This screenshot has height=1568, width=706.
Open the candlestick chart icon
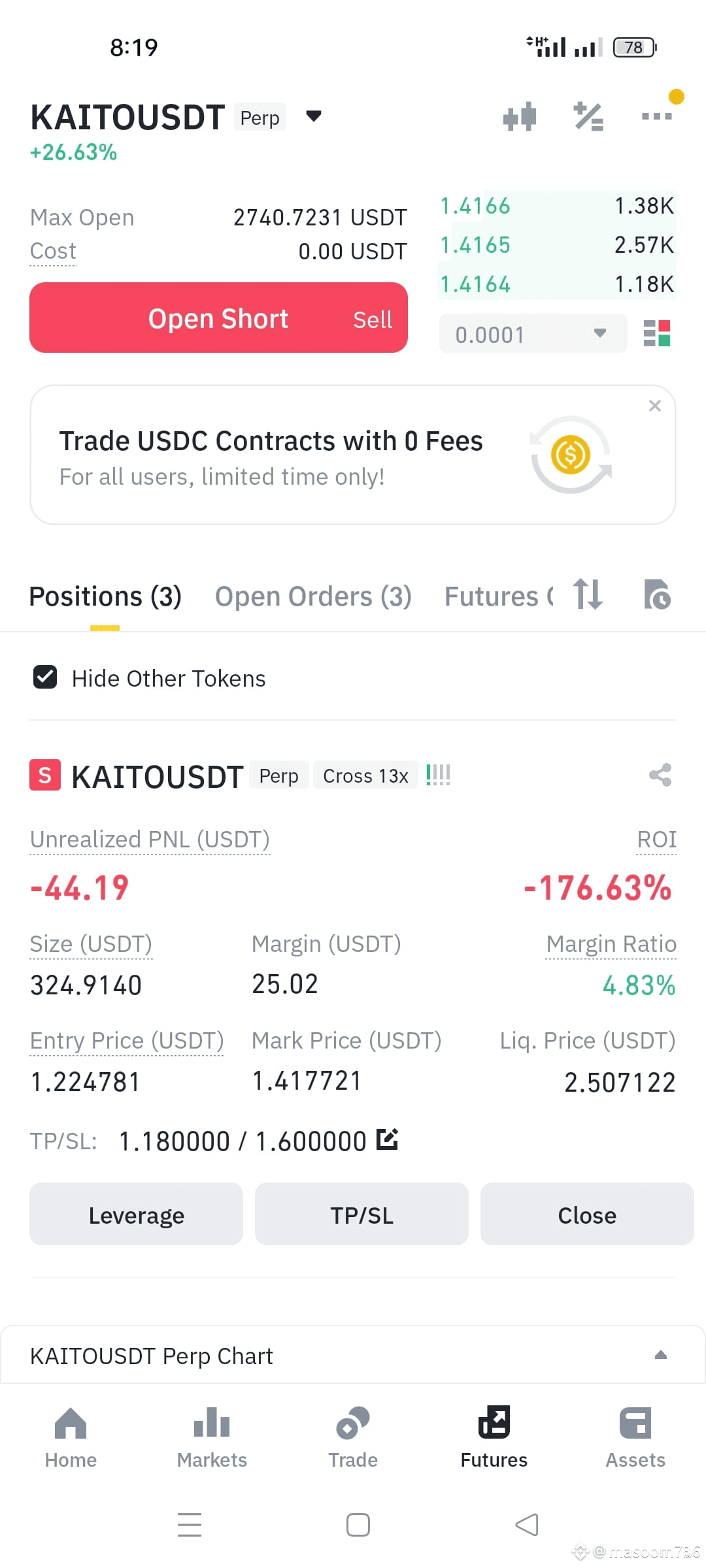(520, 117)
